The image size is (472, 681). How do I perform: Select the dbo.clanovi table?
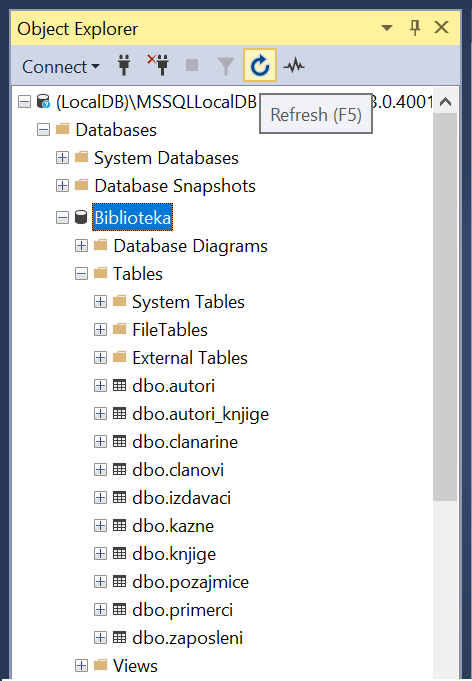click(x=178, y=469)
